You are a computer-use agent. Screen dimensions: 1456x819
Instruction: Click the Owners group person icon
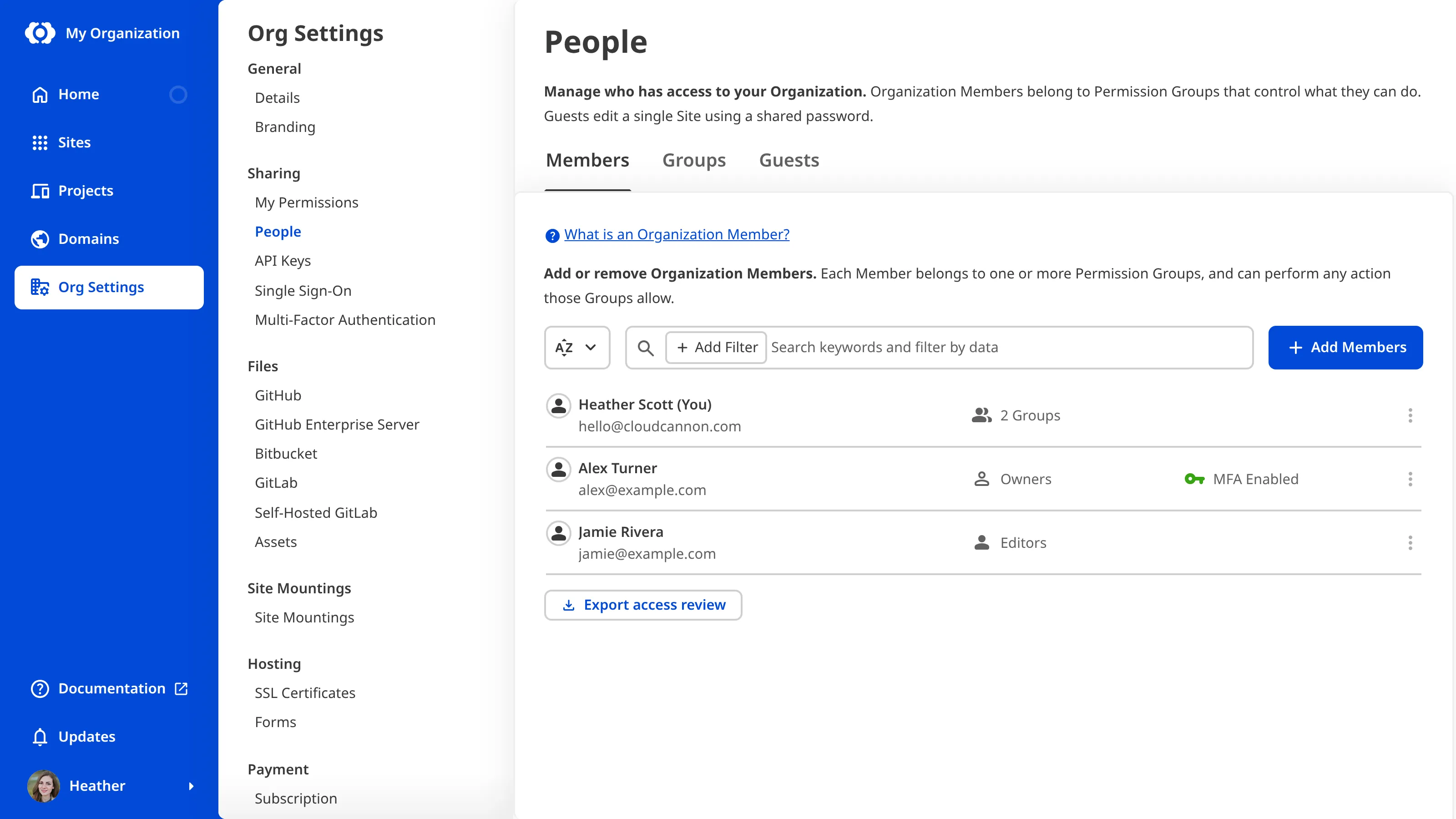(982, 479)
